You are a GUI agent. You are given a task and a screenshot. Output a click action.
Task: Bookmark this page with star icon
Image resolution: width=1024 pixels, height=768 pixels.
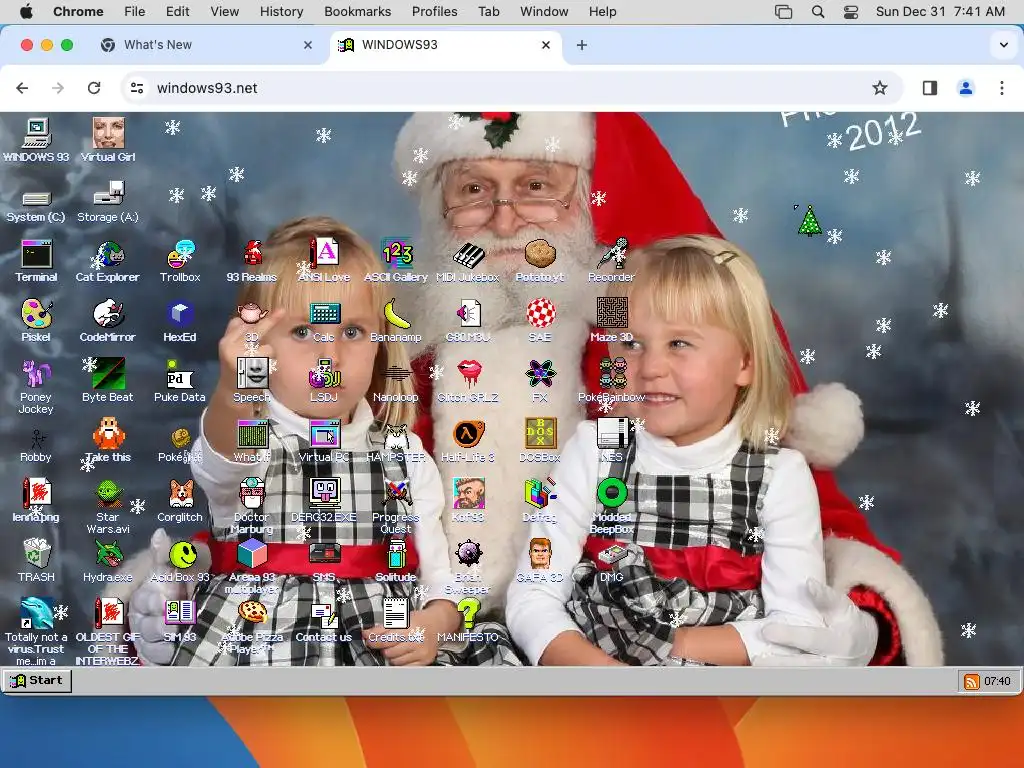click(x=880, y=88)
